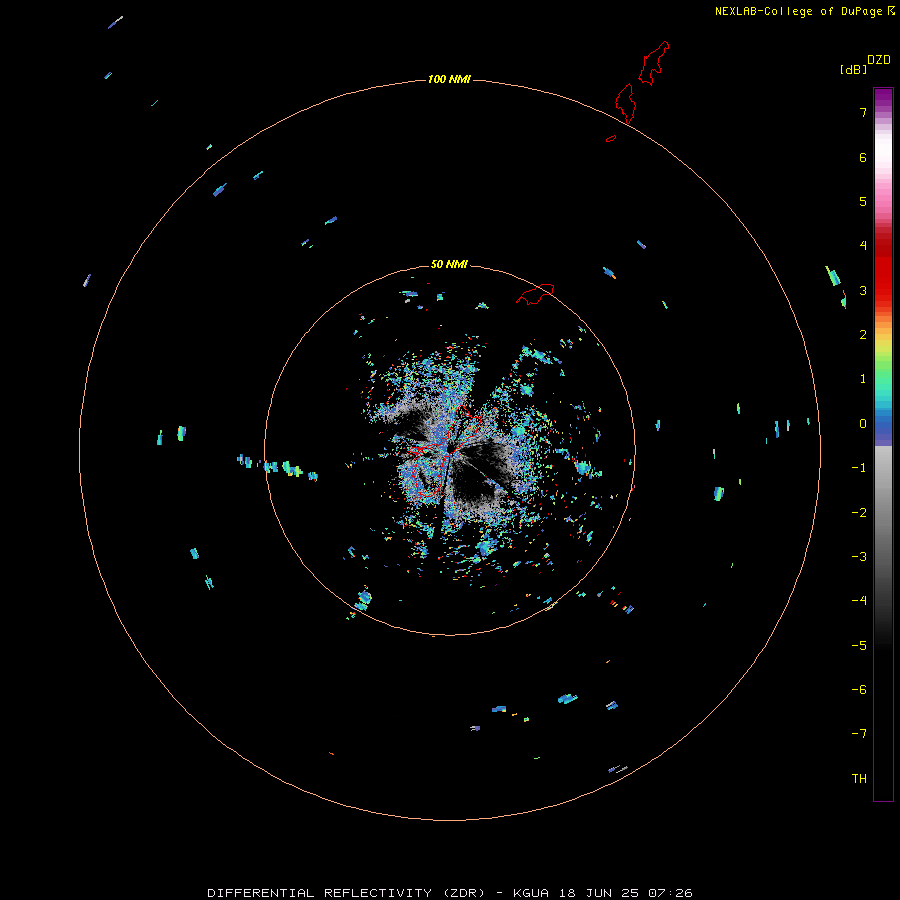Image resolution: width=900 pixels, height=900 pixels.
Task: Click the 6 value on the color scale
Action: 863,157
